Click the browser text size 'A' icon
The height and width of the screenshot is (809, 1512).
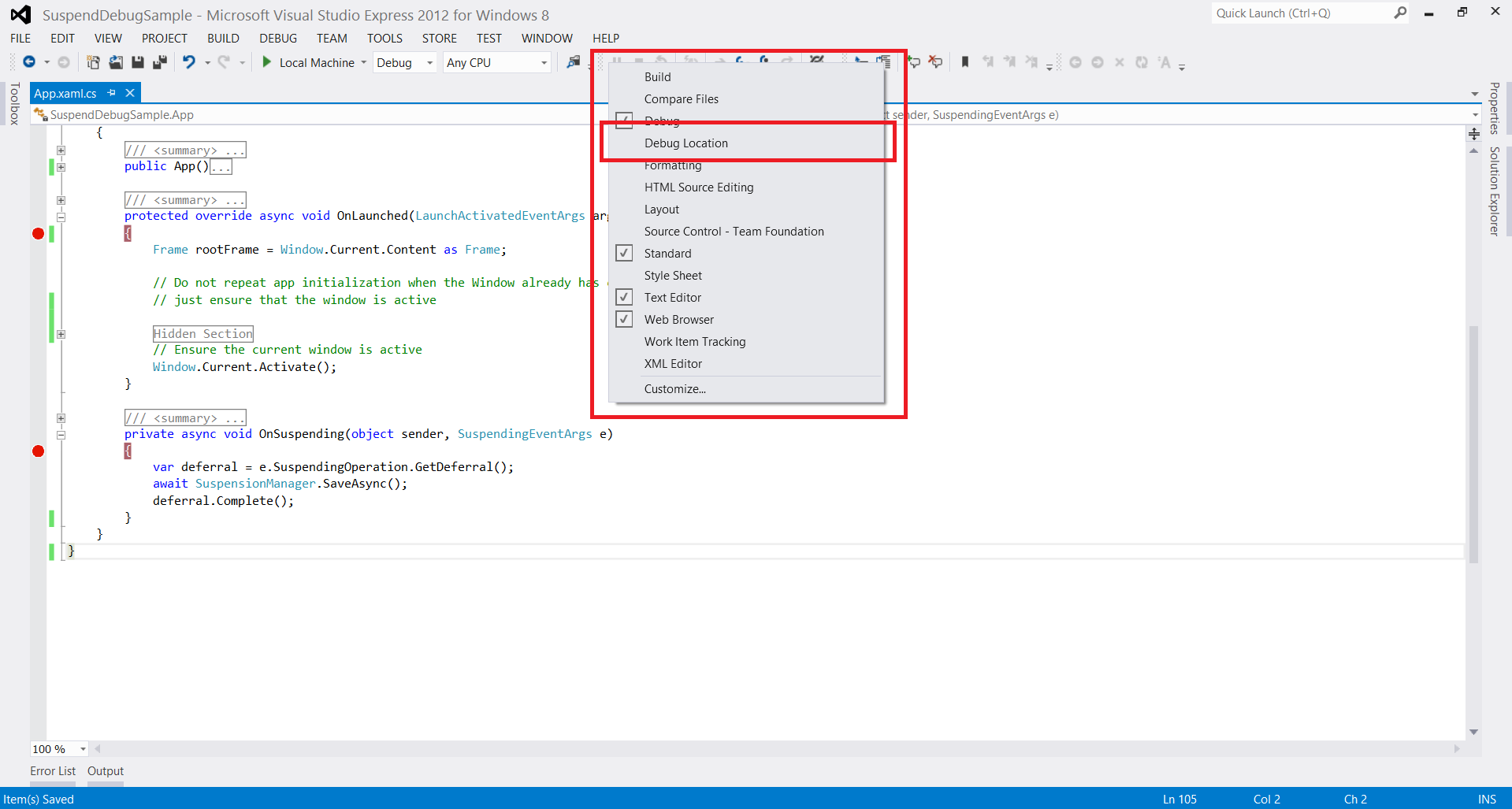click(1165, 62)
